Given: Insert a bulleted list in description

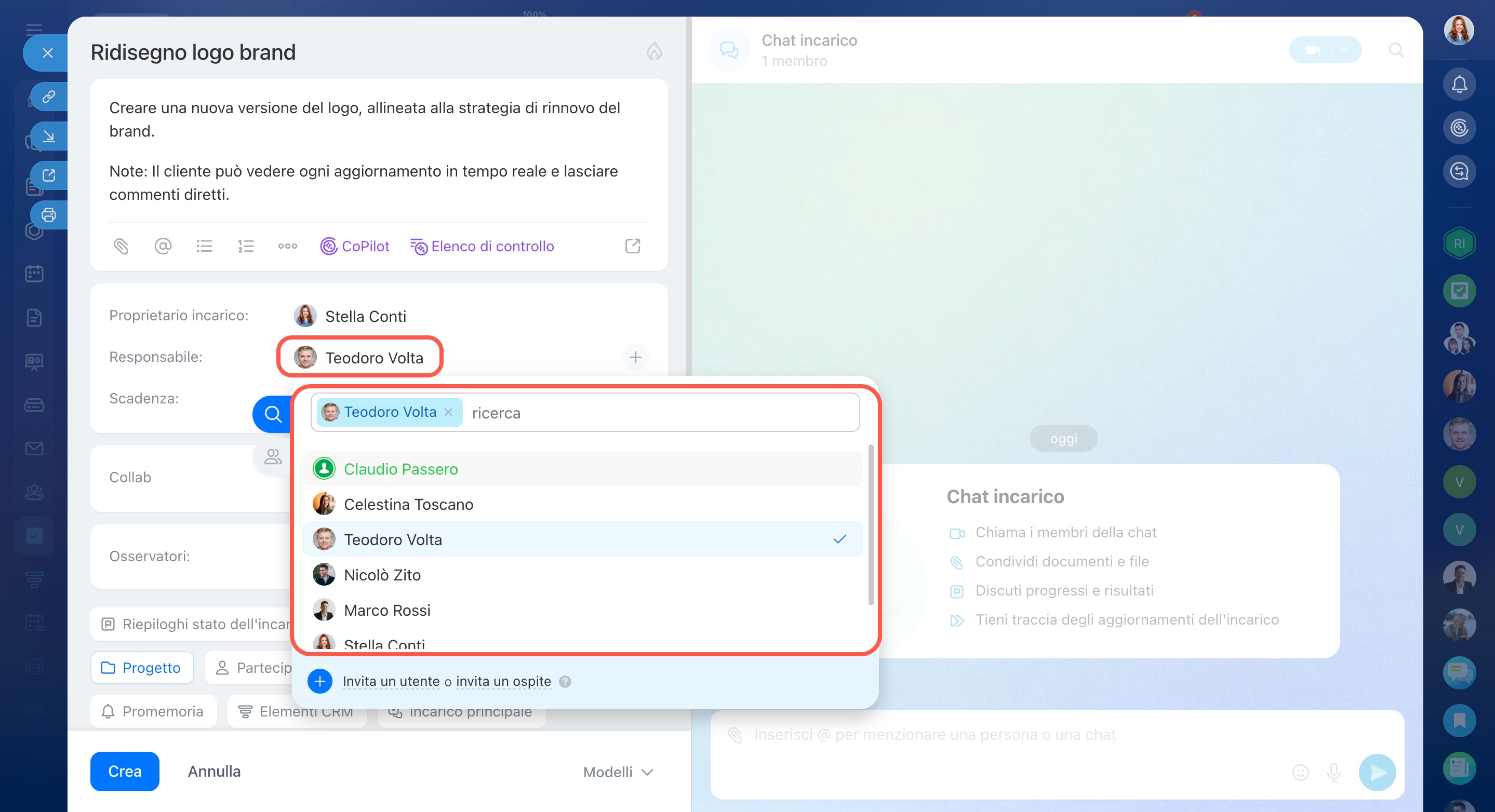Looking at the screenshot, I should 204,247.
